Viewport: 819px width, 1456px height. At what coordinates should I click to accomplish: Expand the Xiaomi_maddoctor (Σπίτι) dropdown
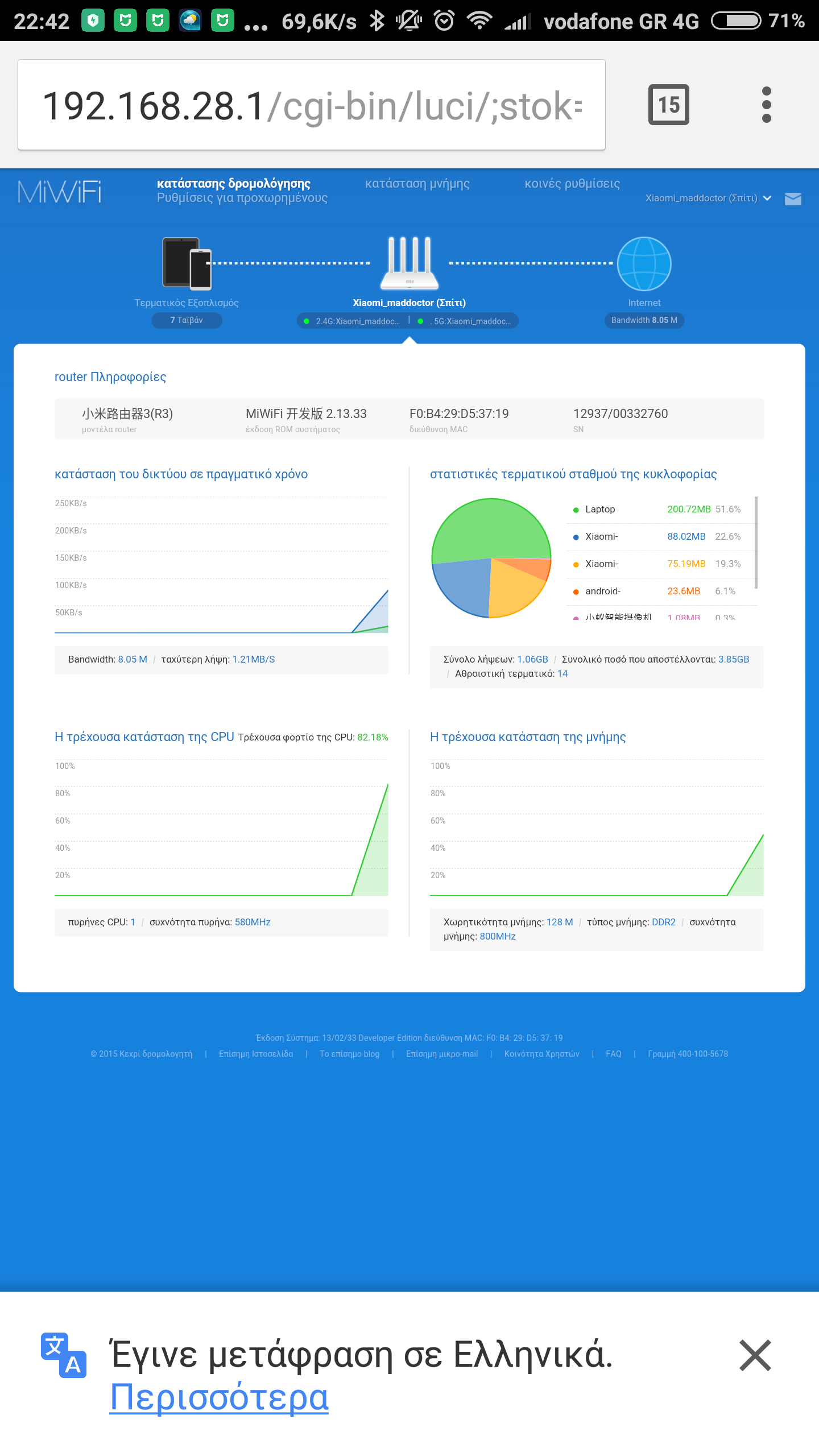tap(708, 198)
